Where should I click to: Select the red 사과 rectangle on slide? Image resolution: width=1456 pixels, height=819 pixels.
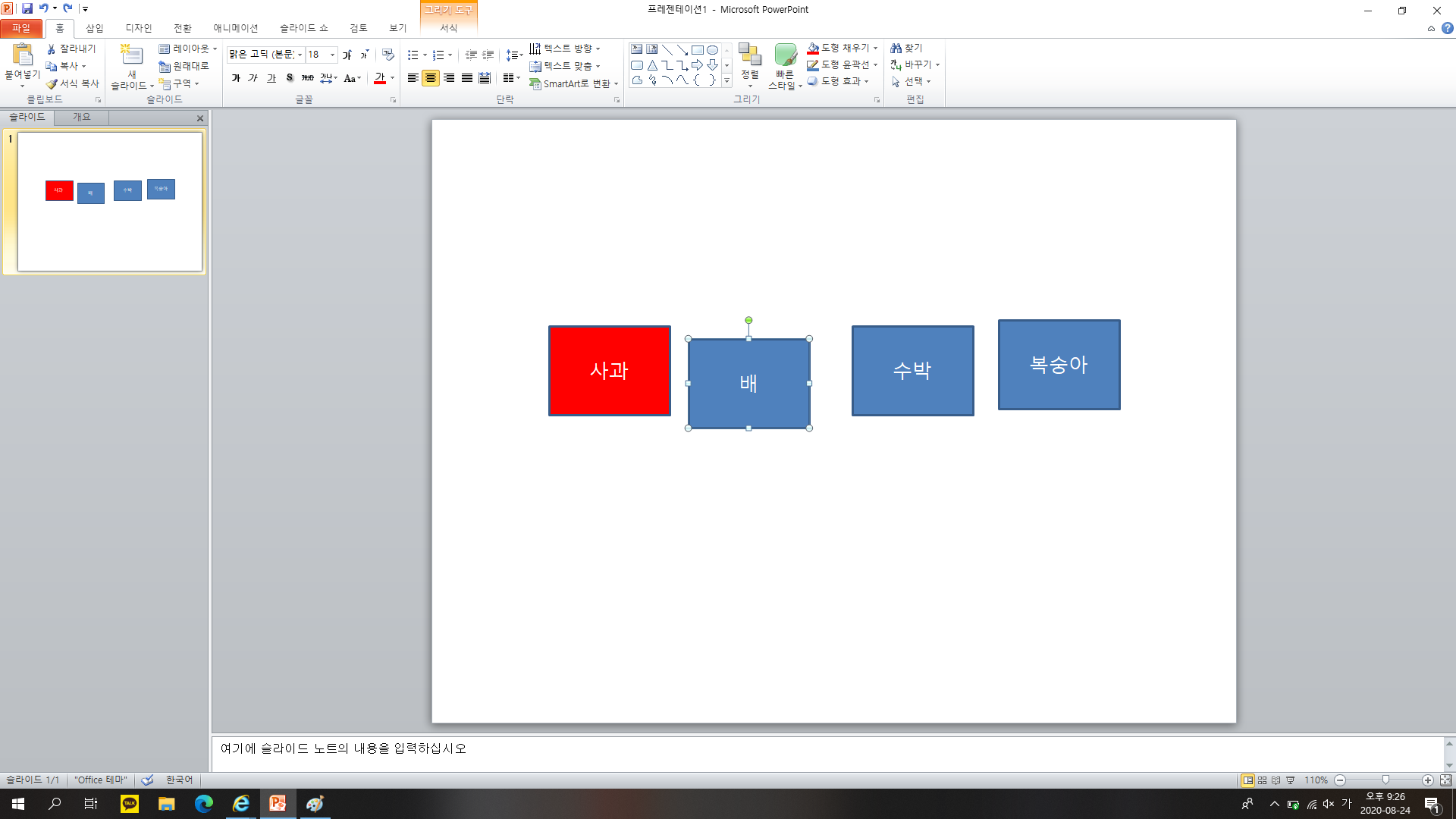point(609,371)
